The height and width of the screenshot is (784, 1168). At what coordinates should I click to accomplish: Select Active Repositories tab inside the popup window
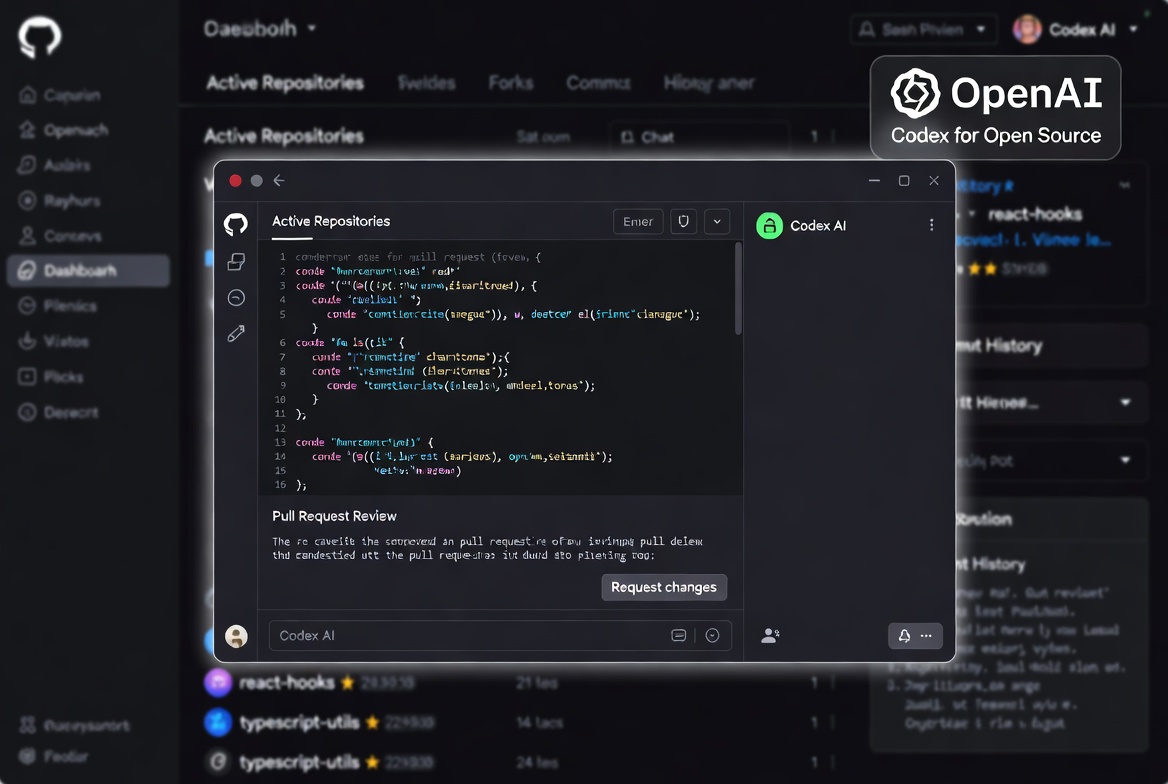[331, 221]
